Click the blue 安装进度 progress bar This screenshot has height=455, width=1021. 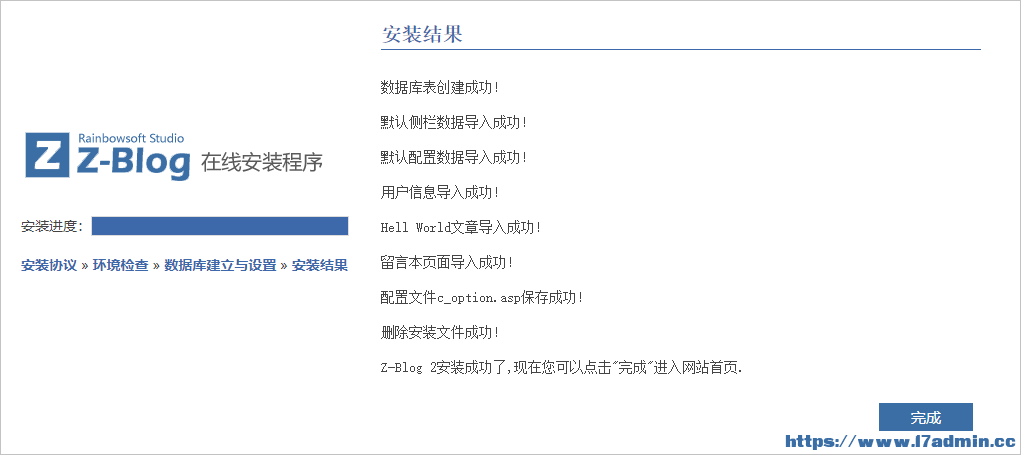click(x=219, y=227)
